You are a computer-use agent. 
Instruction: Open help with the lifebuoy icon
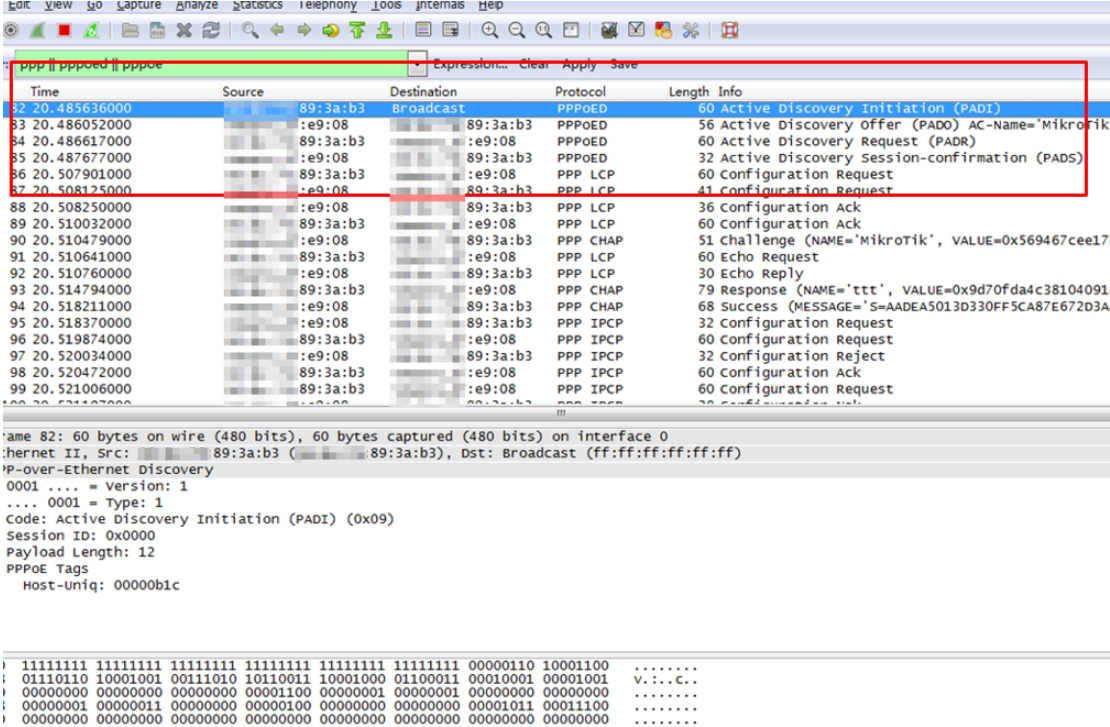[730, 30]
